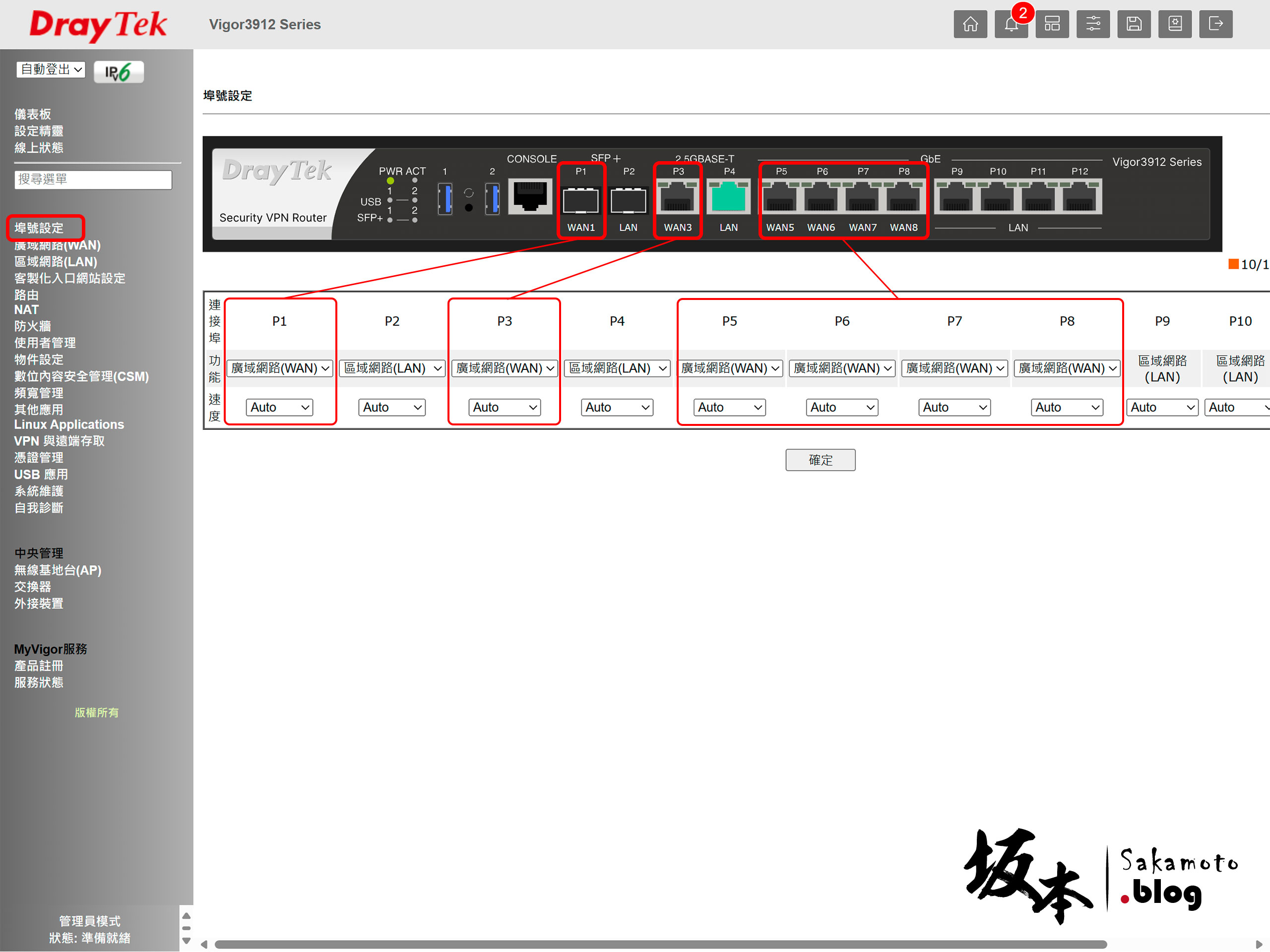Viewport: 1270px width, 952px height.
Task: Open 線上狀態 in sidebar
Action: click(39, 147)
